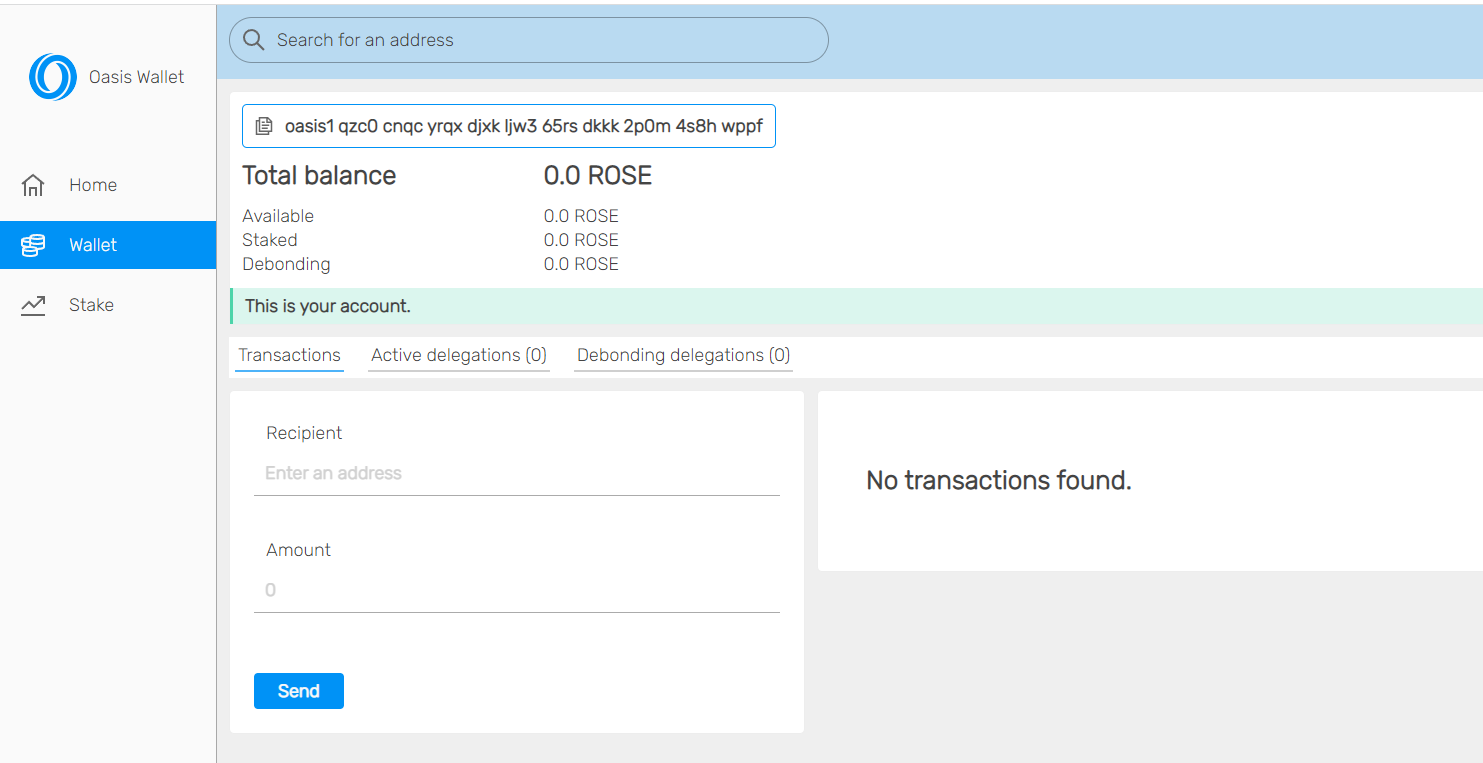
Task: Focus the Search for an address field
Action: click(529, 40)
